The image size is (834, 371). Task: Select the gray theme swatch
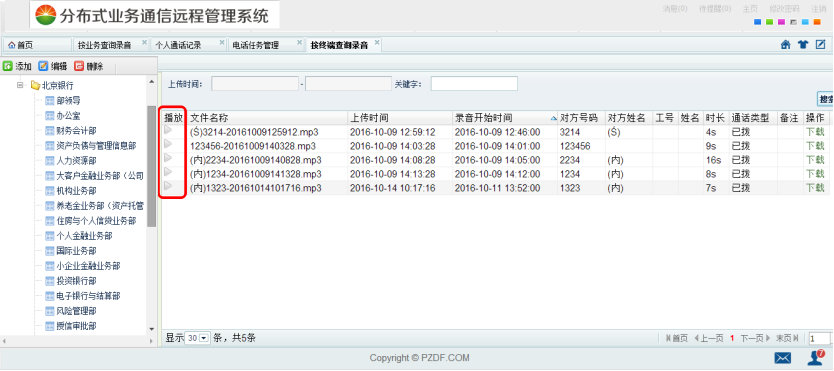point(793,22)
